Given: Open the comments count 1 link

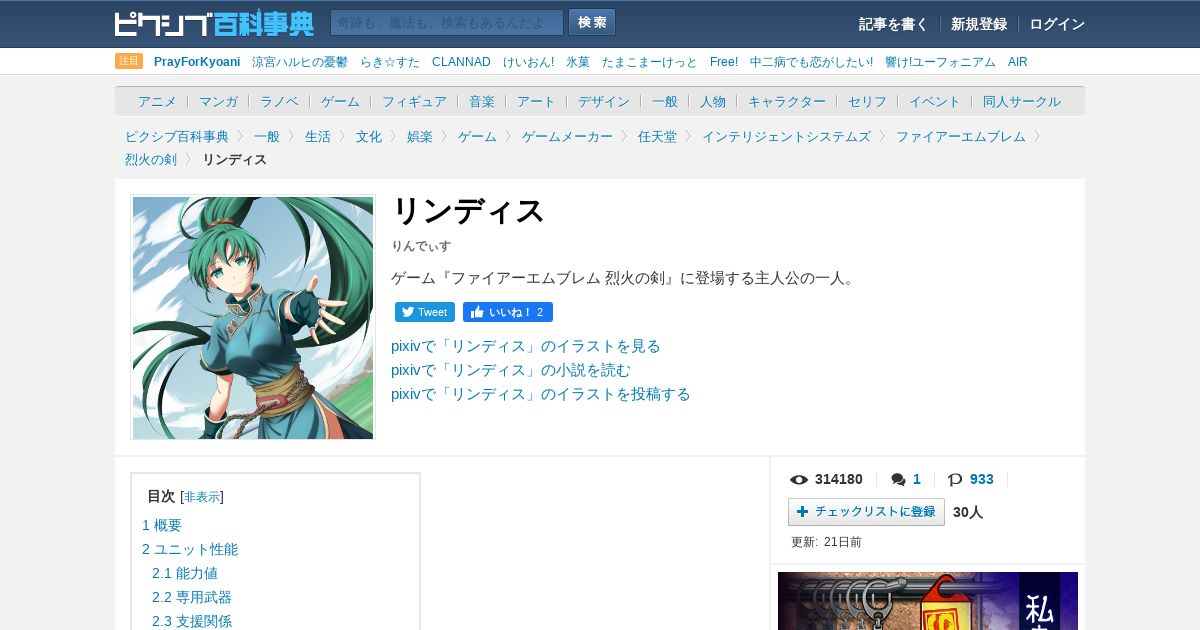Looking at the screenshot, I should pos(917,479).
